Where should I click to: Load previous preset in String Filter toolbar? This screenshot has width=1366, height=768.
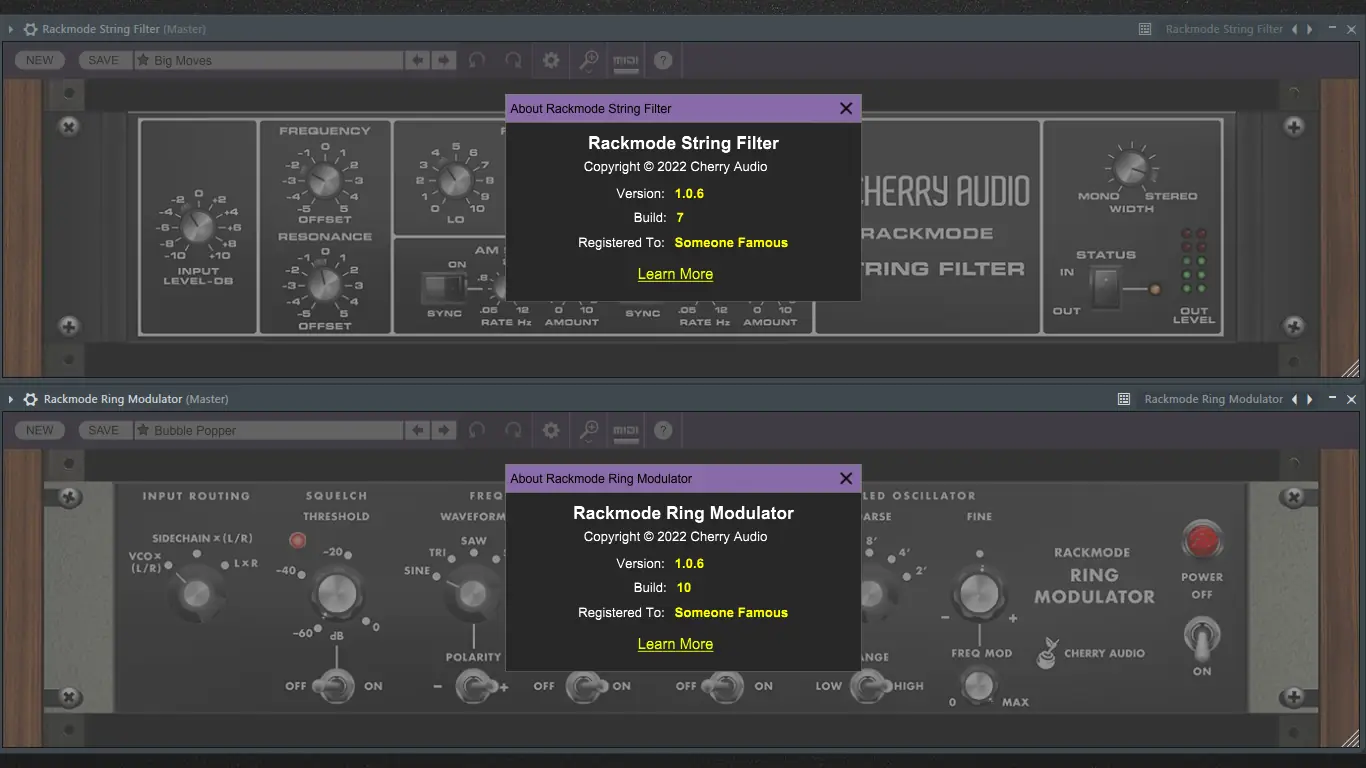[418, 60]
